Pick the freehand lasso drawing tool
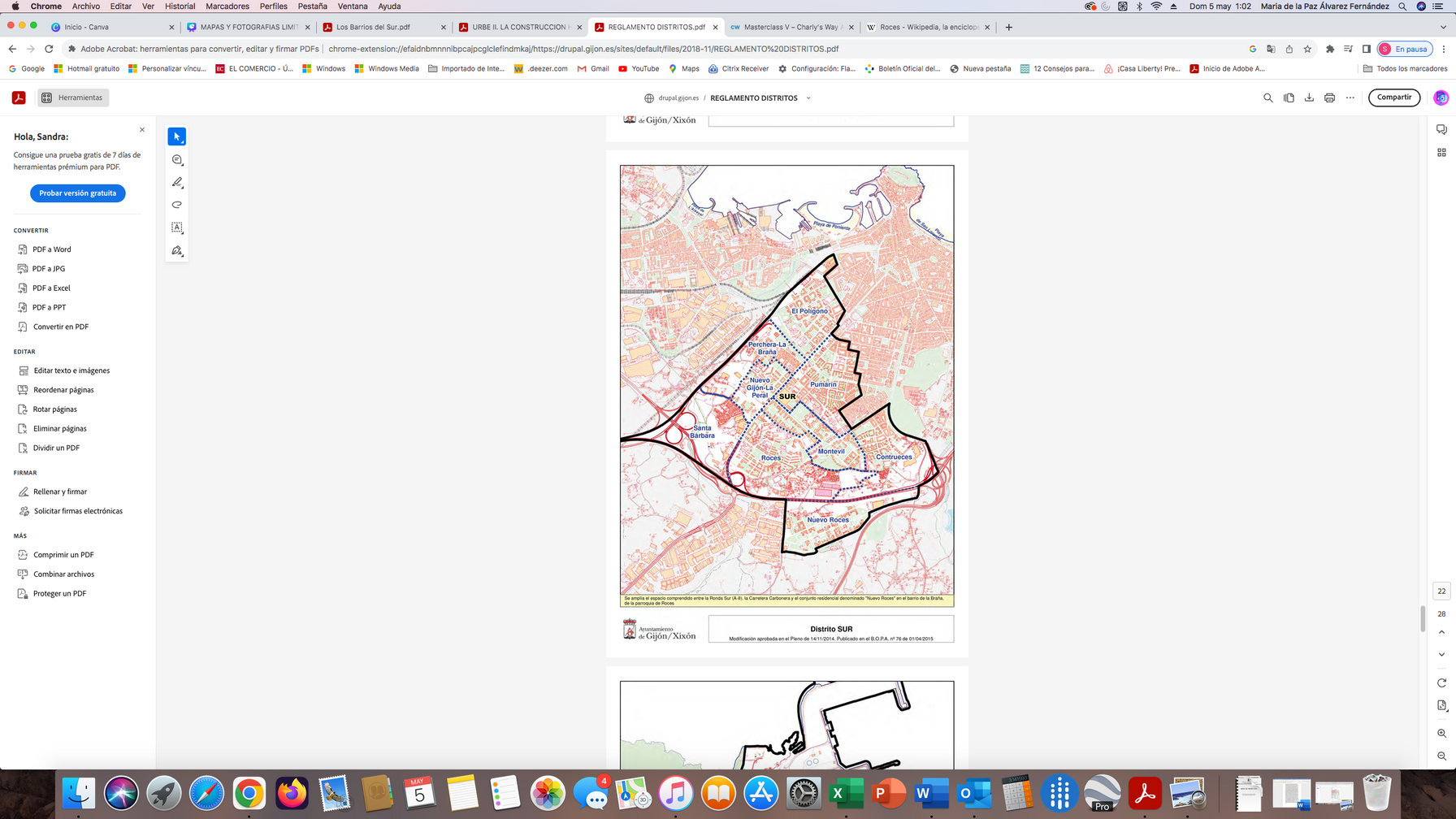 click(x=176, y=205)
